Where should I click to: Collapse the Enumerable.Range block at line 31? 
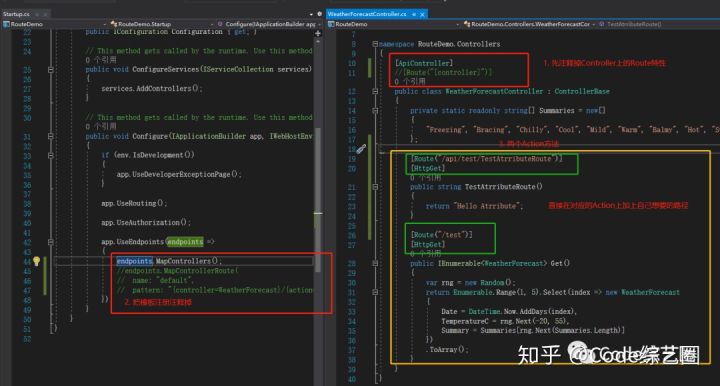[375, 292]
